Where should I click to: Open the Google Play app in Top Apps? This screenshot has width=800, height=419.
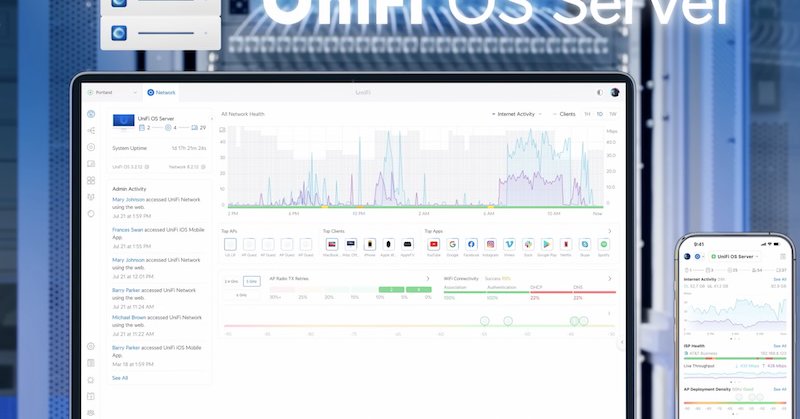pos(546,244)
